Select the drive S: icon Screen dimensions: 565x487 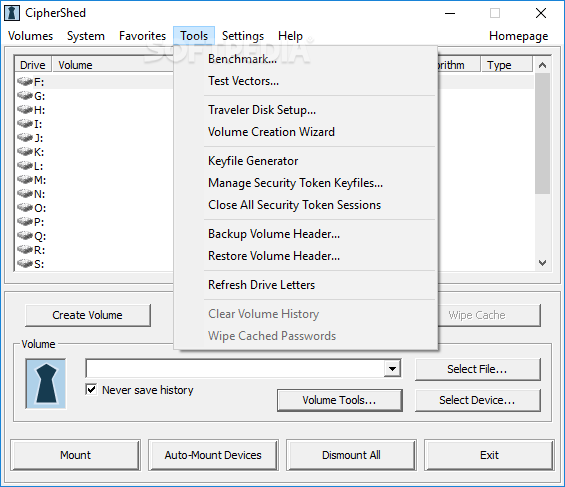pos(25,264)
